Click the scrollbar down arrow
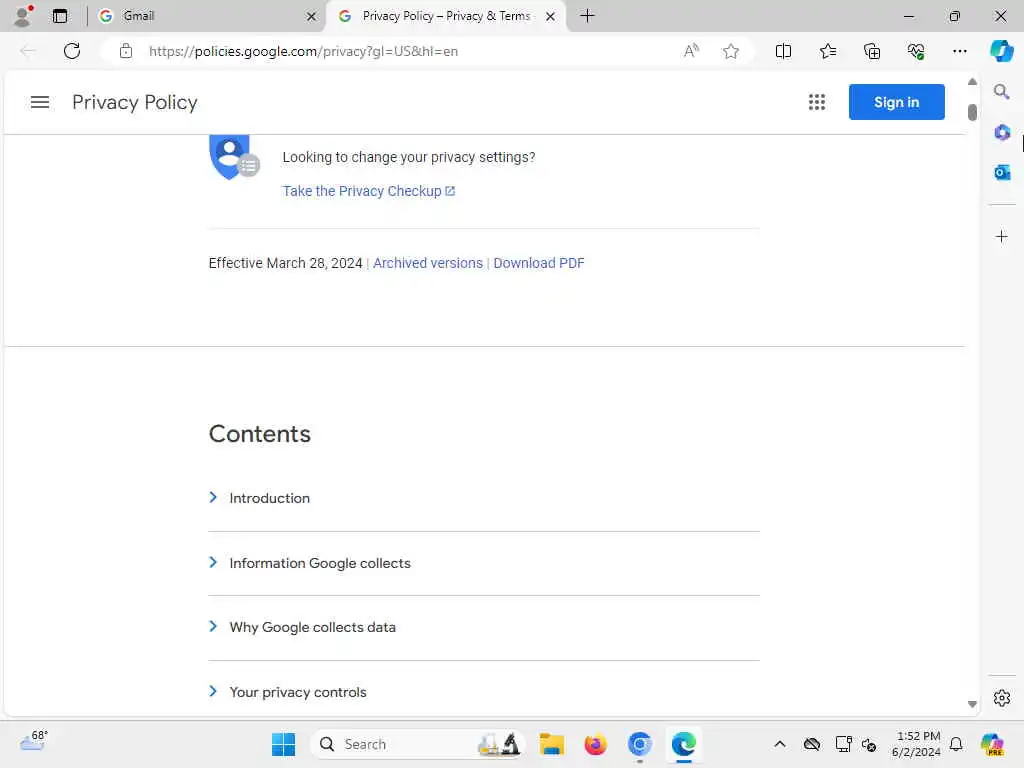The height and width of the screenshot is (768, 1024). coord(972,704)
